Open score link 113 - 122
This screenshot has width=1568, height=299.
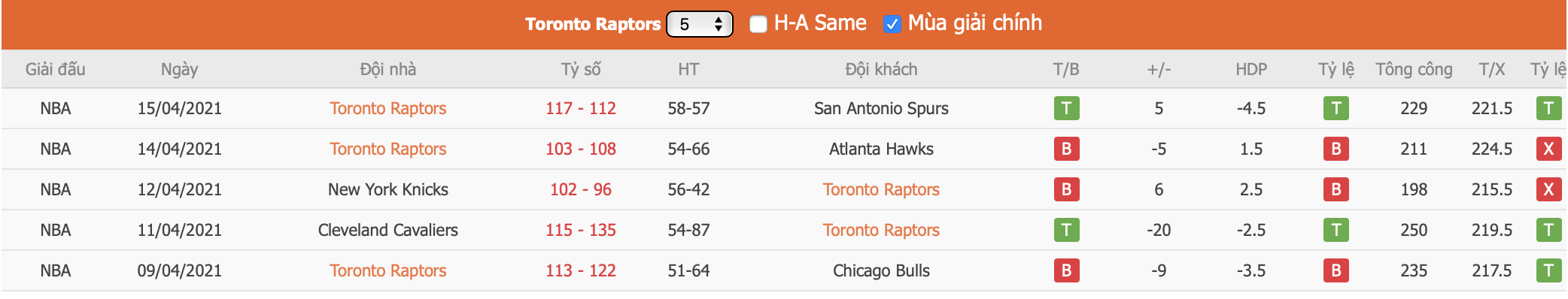click(581, 270)
